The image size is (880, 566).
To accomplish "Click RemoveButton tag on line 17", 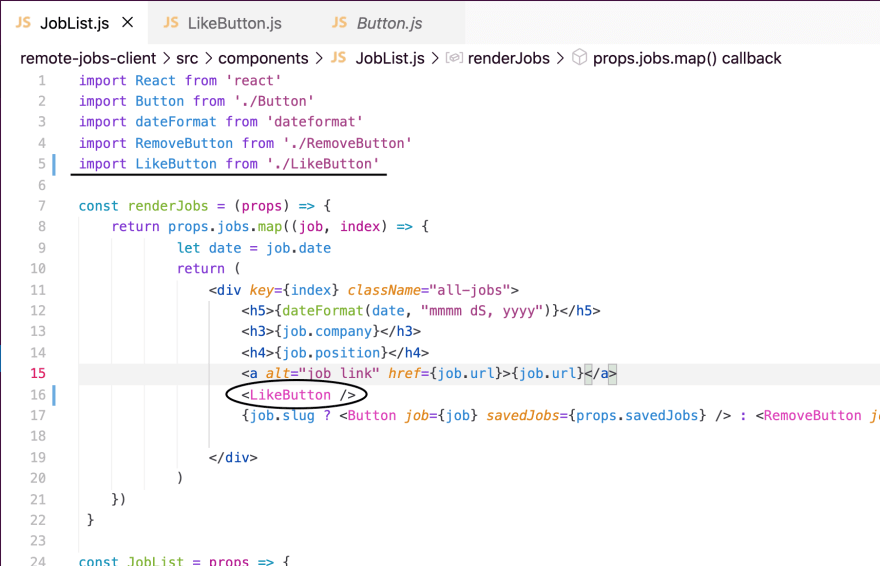I will pyautogui.click(x=812, y=416).
